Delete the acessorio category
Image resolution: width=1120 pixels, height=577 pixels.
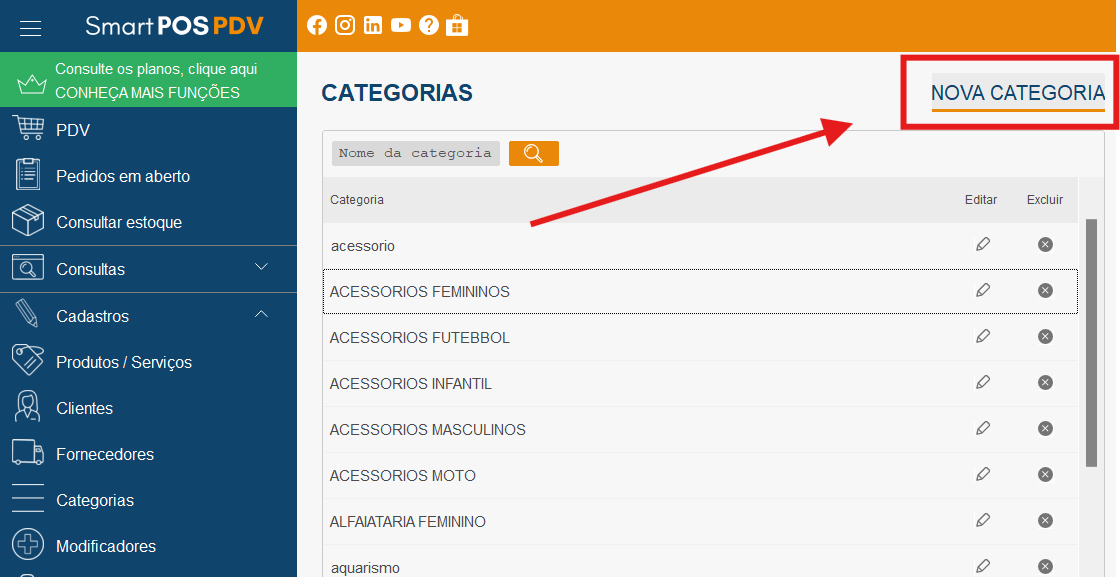pos(1045,245)
